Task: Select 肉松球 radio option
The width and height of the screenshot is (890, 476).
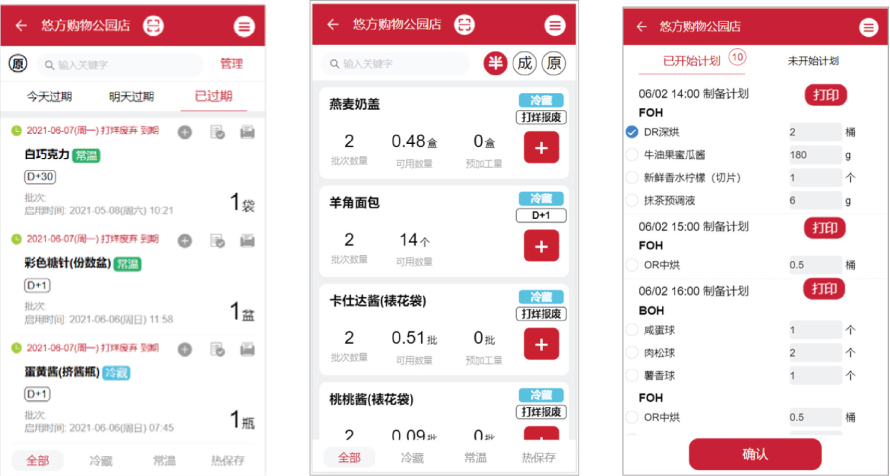Action: pos(632,352)
